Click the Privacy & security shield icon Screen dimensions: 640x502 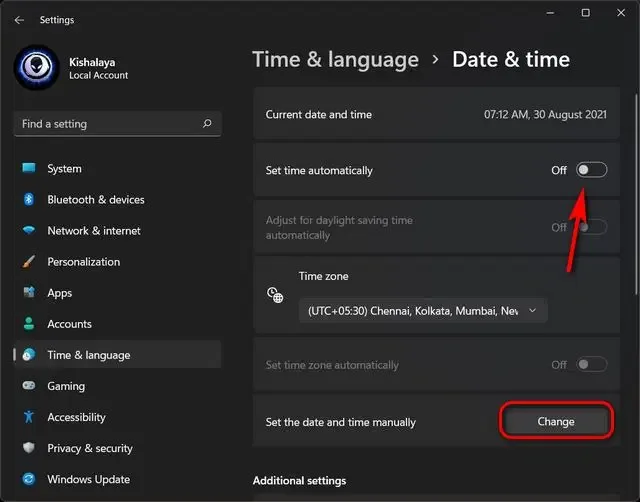[29, 448]
